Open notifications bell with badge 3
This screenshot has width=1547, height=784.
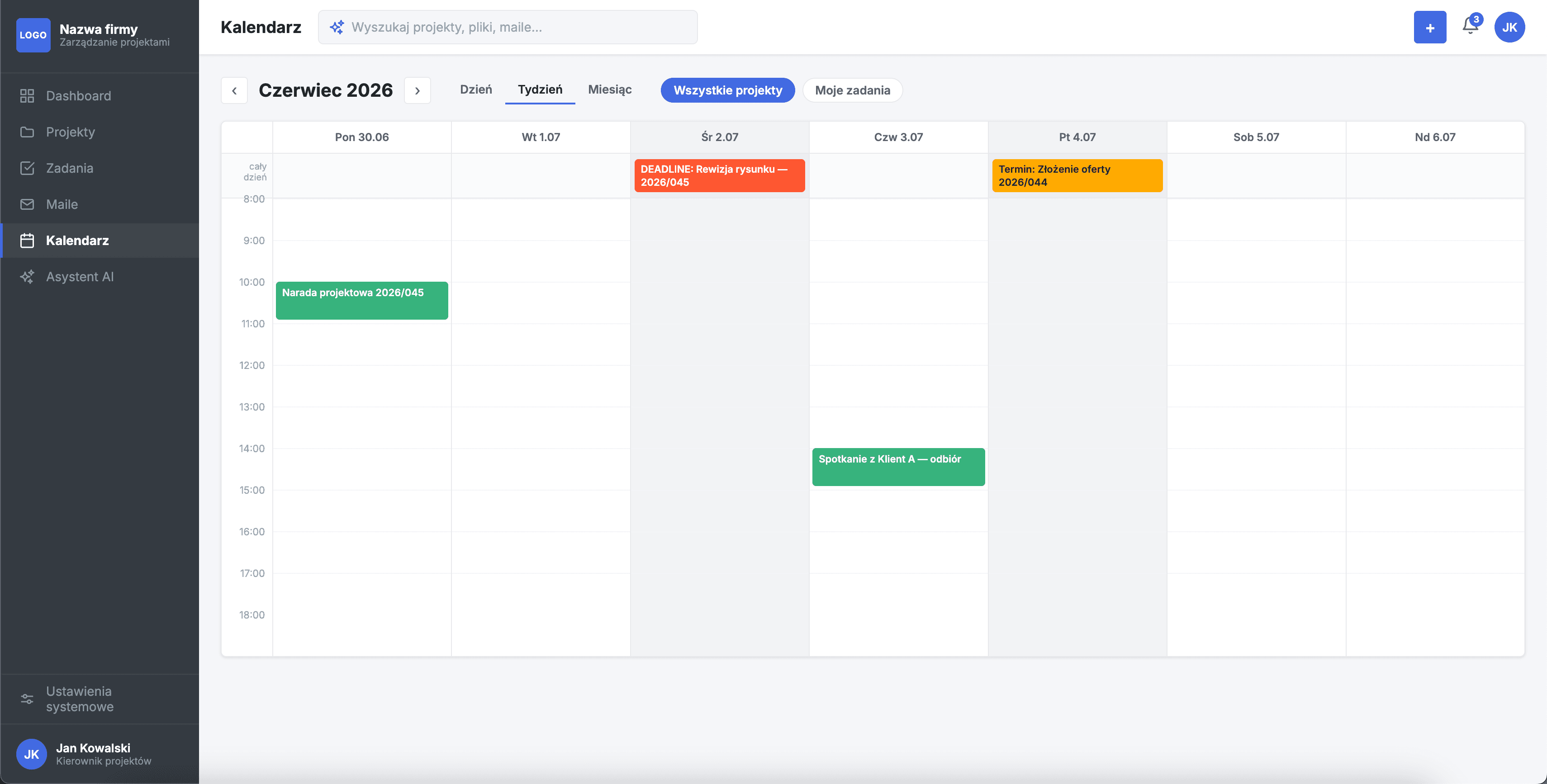tap(1470, 26)
